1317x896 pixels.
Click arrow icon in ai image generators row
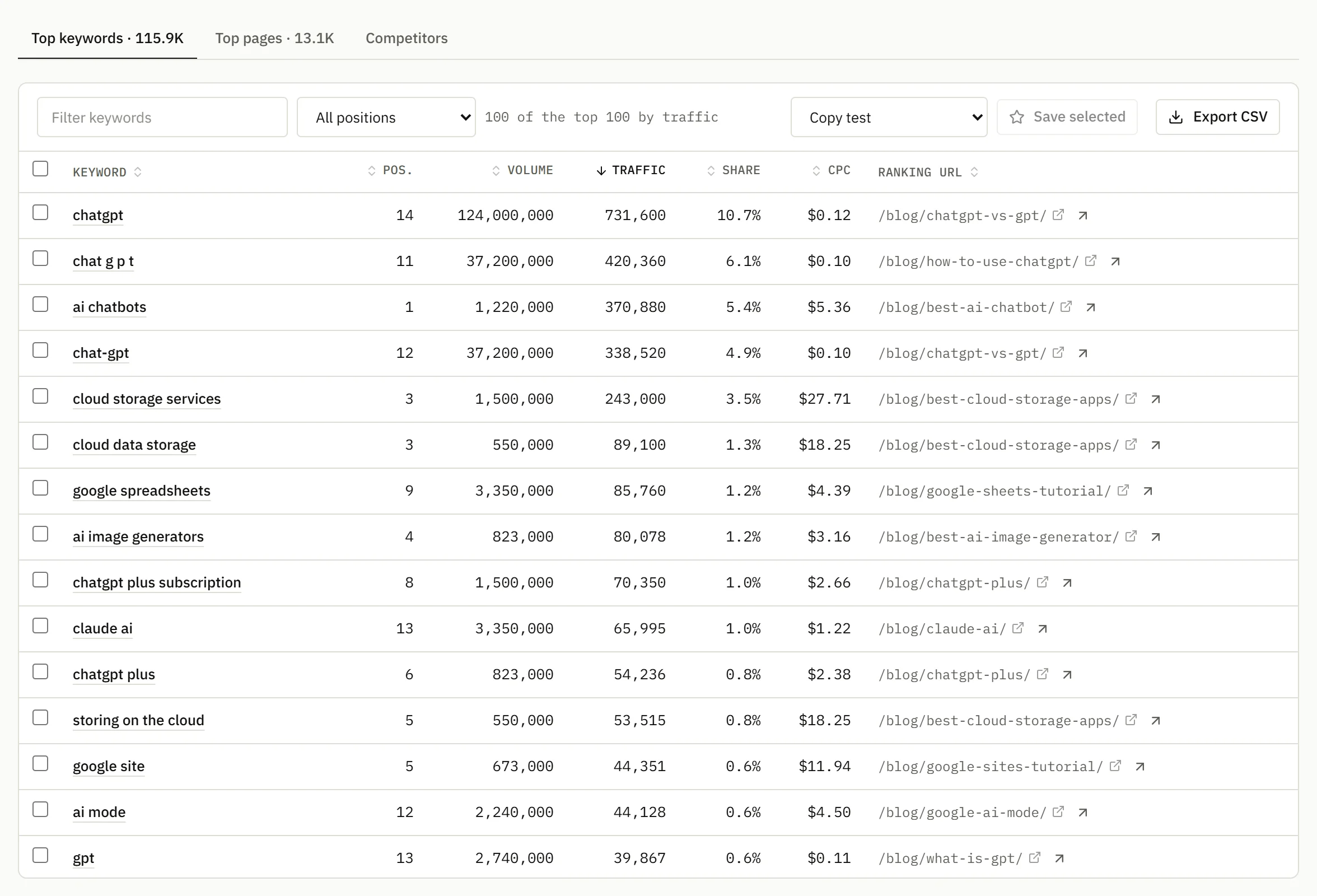tap(1156, 536)
